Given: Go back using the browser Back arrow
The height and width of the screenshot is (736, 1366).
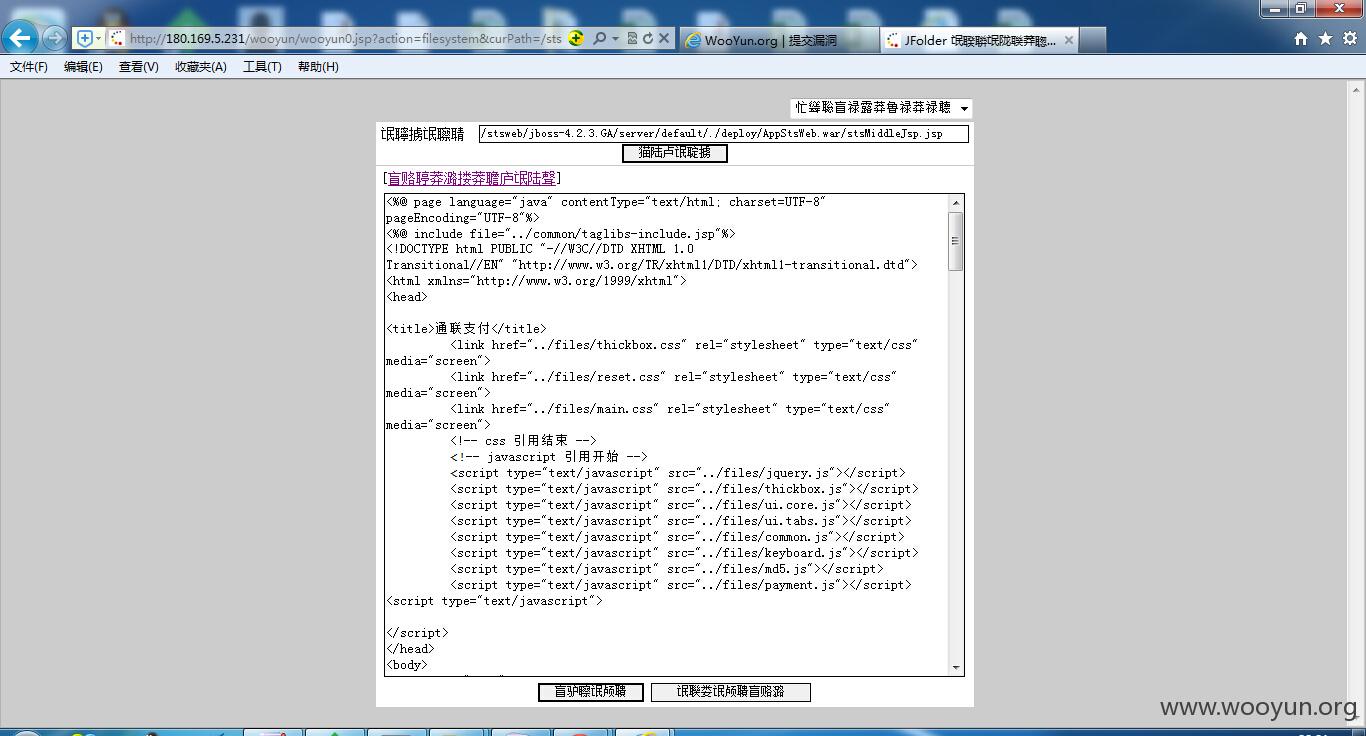Looking at the screenshot, I should click(20, 39).
